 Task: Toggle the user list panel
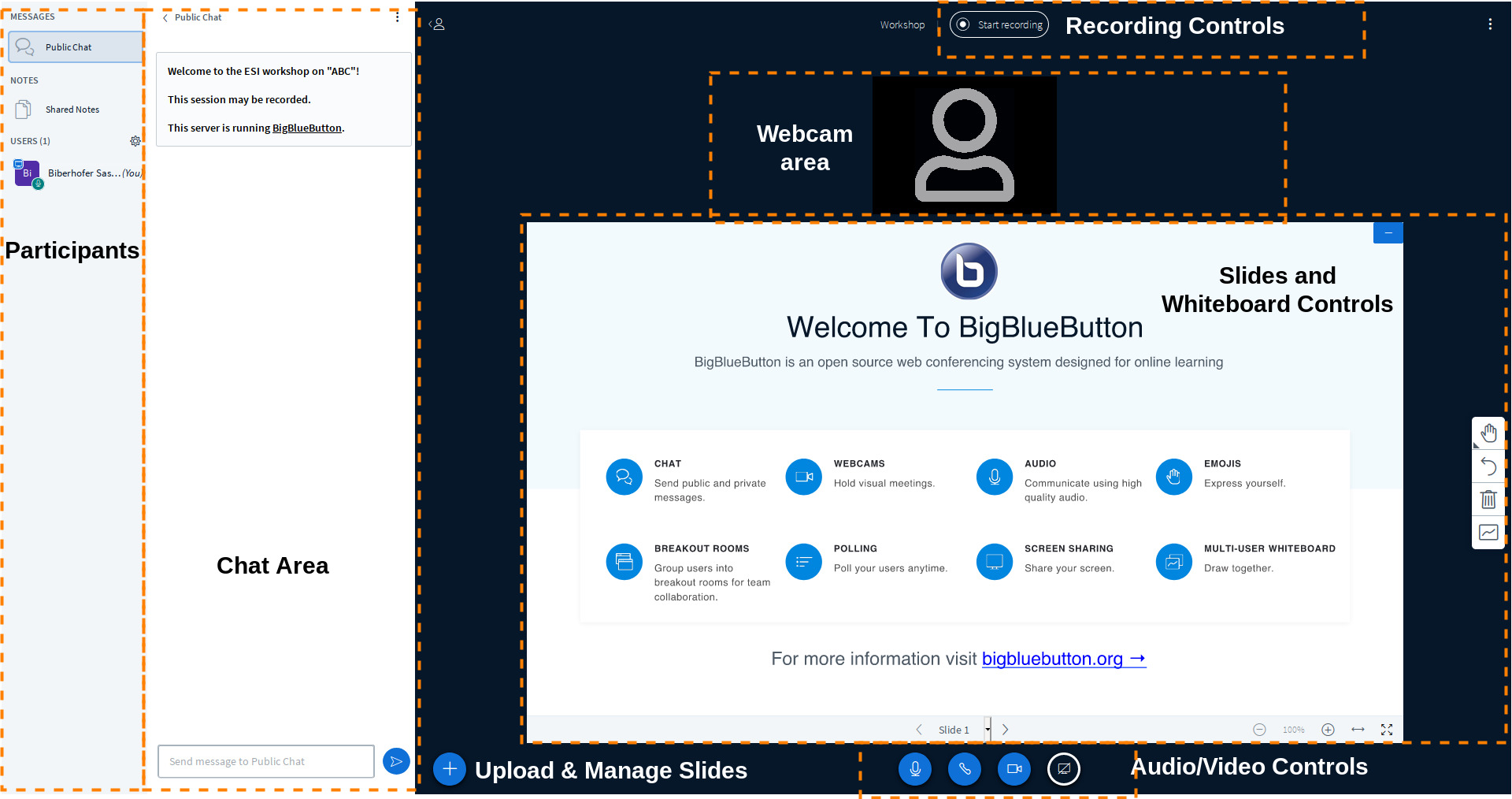(437, 24)
